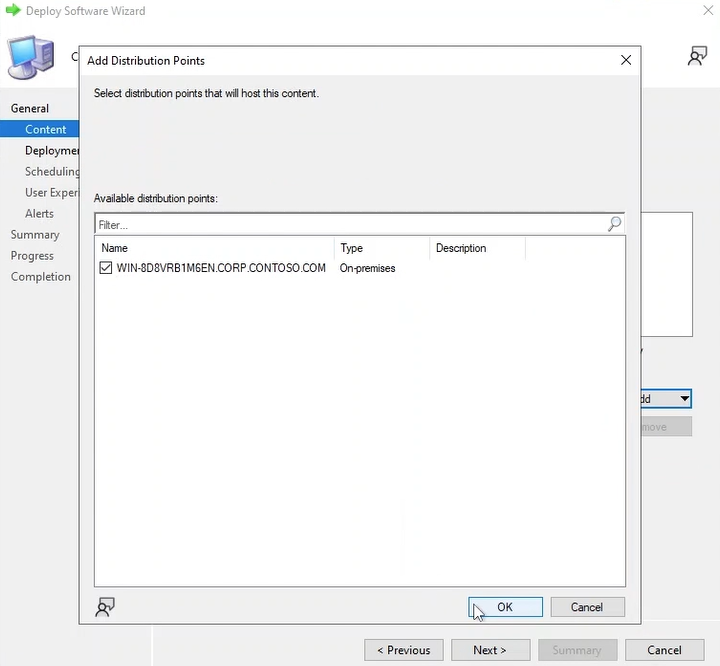720x666 pixels.
Task: Click Cancel in Deploy Software Wizard
Action: (x=664, y=650)
